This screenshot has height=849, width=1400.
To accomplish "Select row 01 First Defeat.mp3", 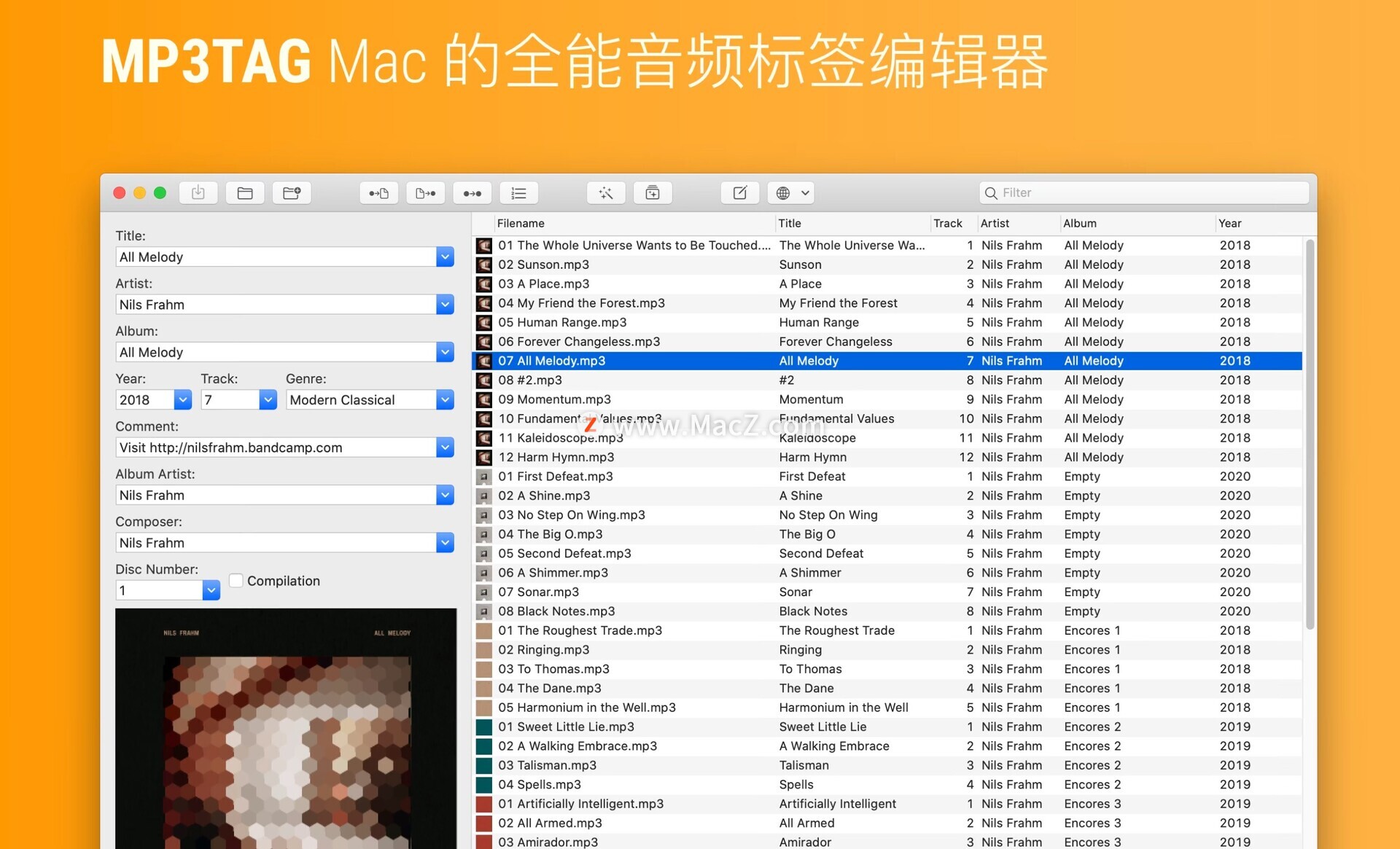I will (x=887, y=476).
